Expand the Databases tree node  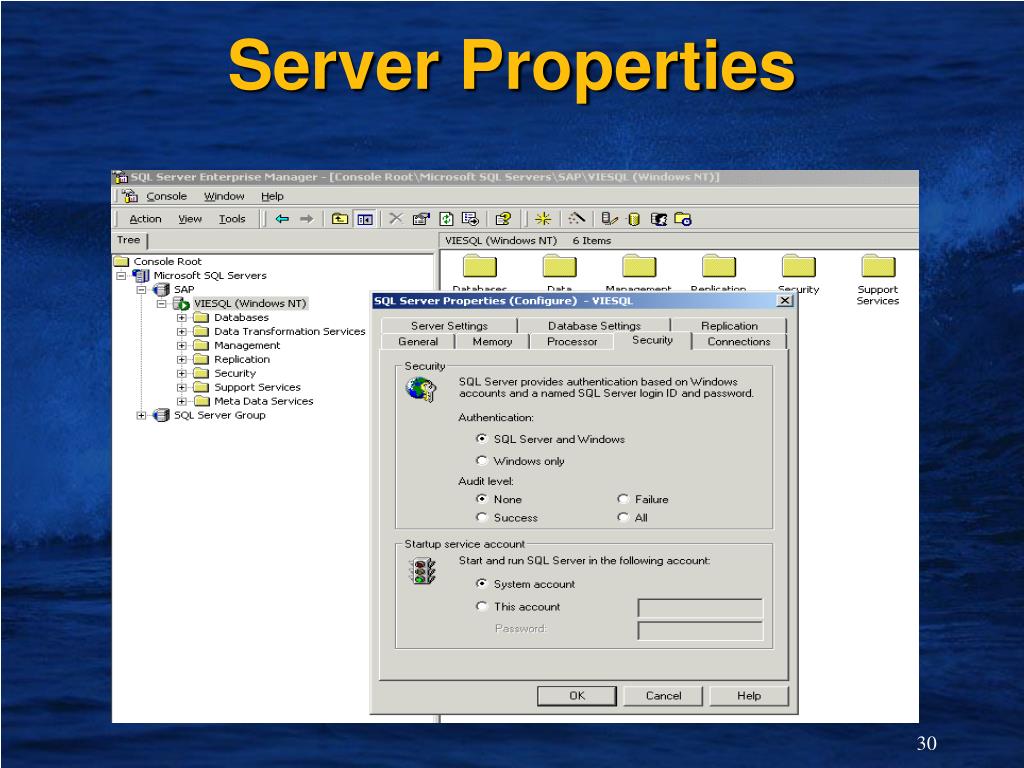point(182,317)
